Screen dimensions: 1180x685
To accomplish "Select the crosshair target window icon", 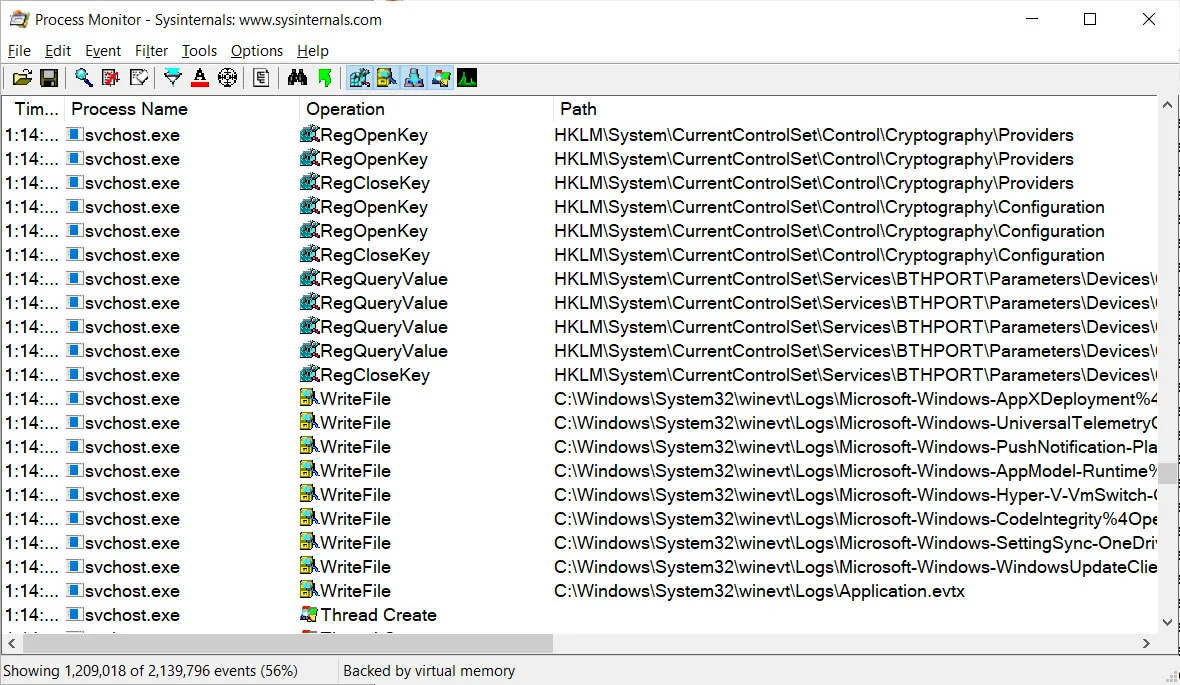I will (227, 78).
